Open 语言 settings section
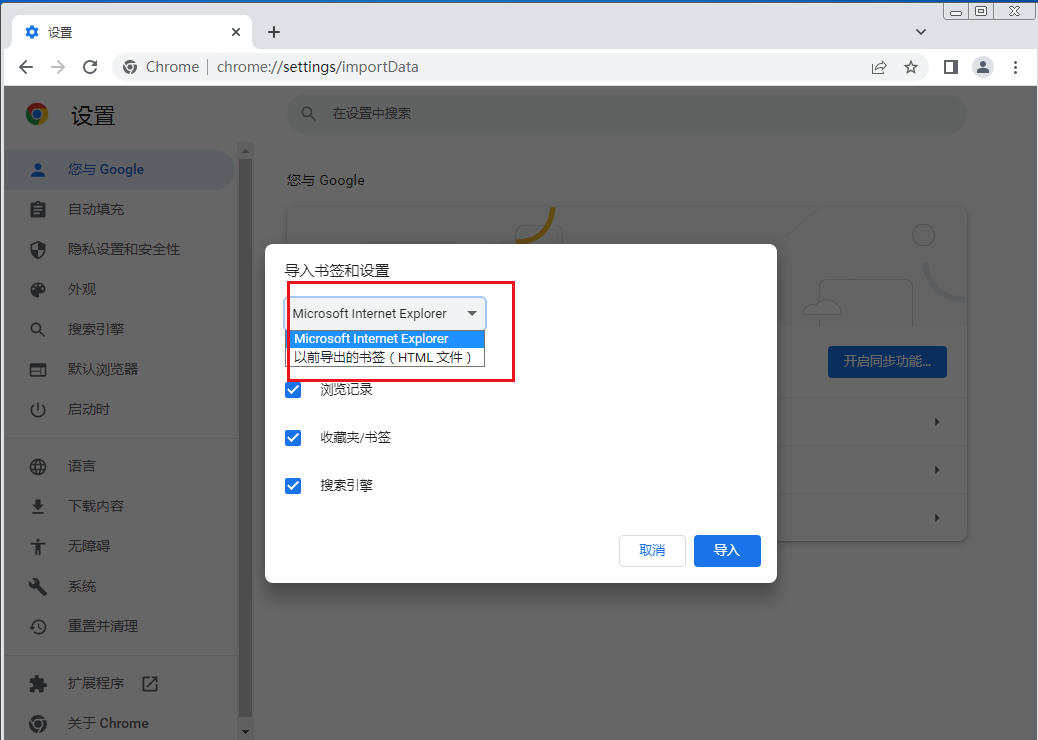This screenshot has width=1038, height=740. [x=119, y=466]
